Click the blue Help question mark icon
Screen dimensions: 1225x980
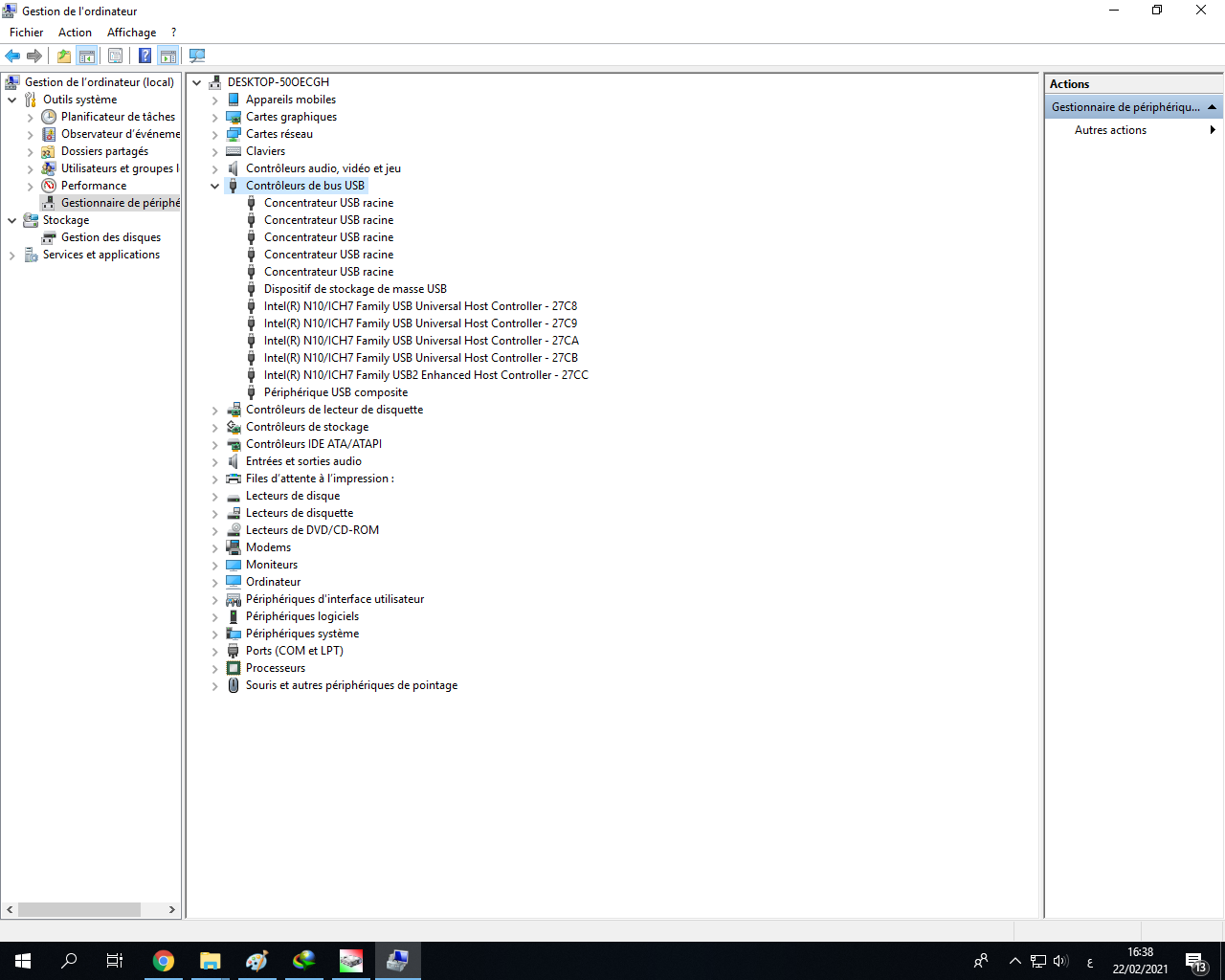[x=145, y=56]
